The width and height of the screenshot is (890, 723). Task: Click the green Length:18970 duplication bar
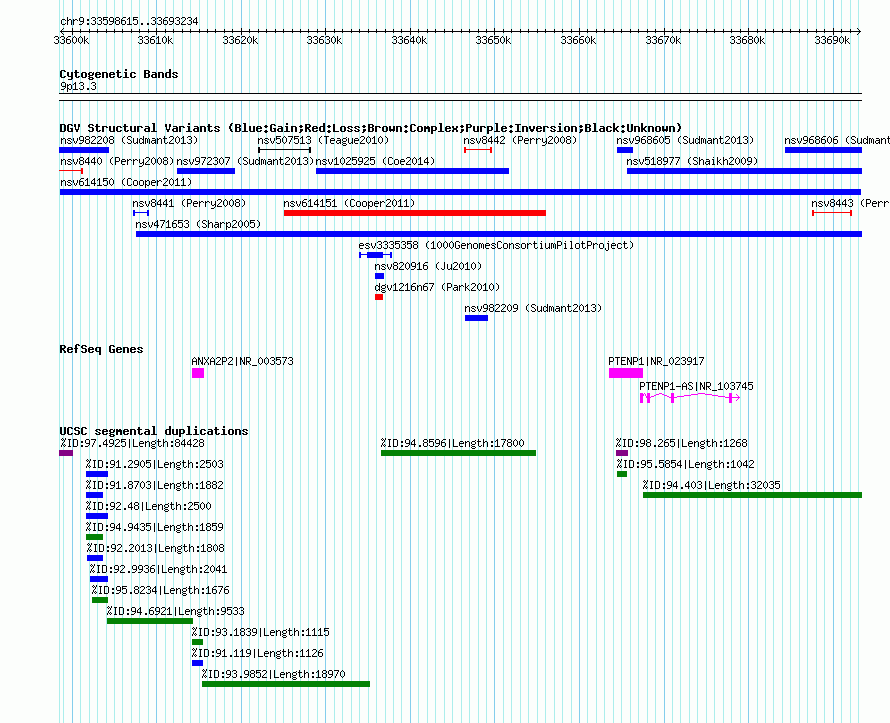[286, 684]
